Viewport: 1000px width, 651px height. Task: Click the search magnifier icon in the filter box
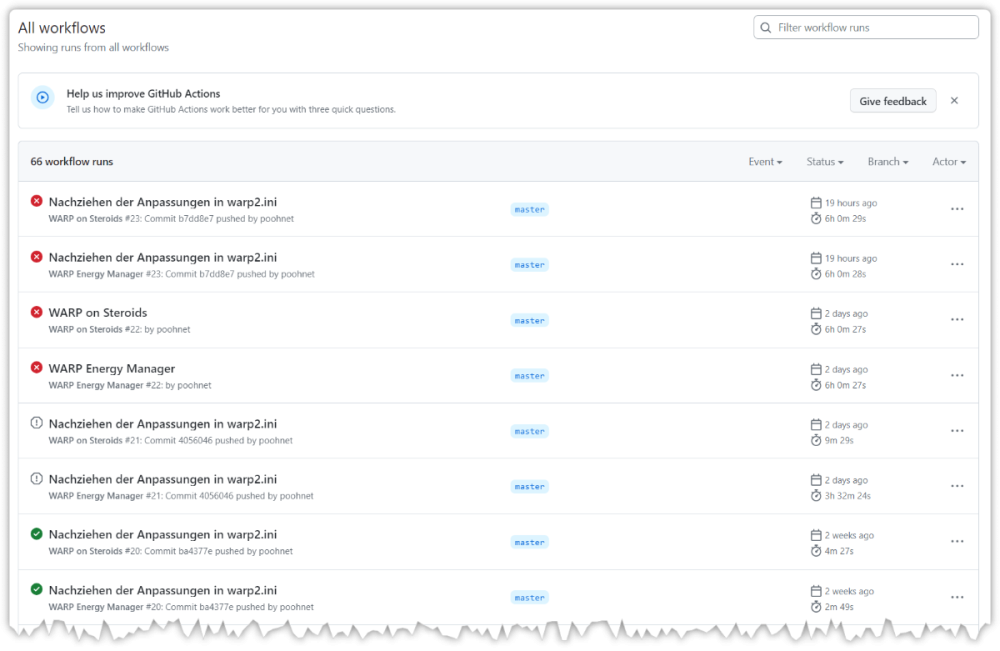pyautogui.click(x=766, y=28)
